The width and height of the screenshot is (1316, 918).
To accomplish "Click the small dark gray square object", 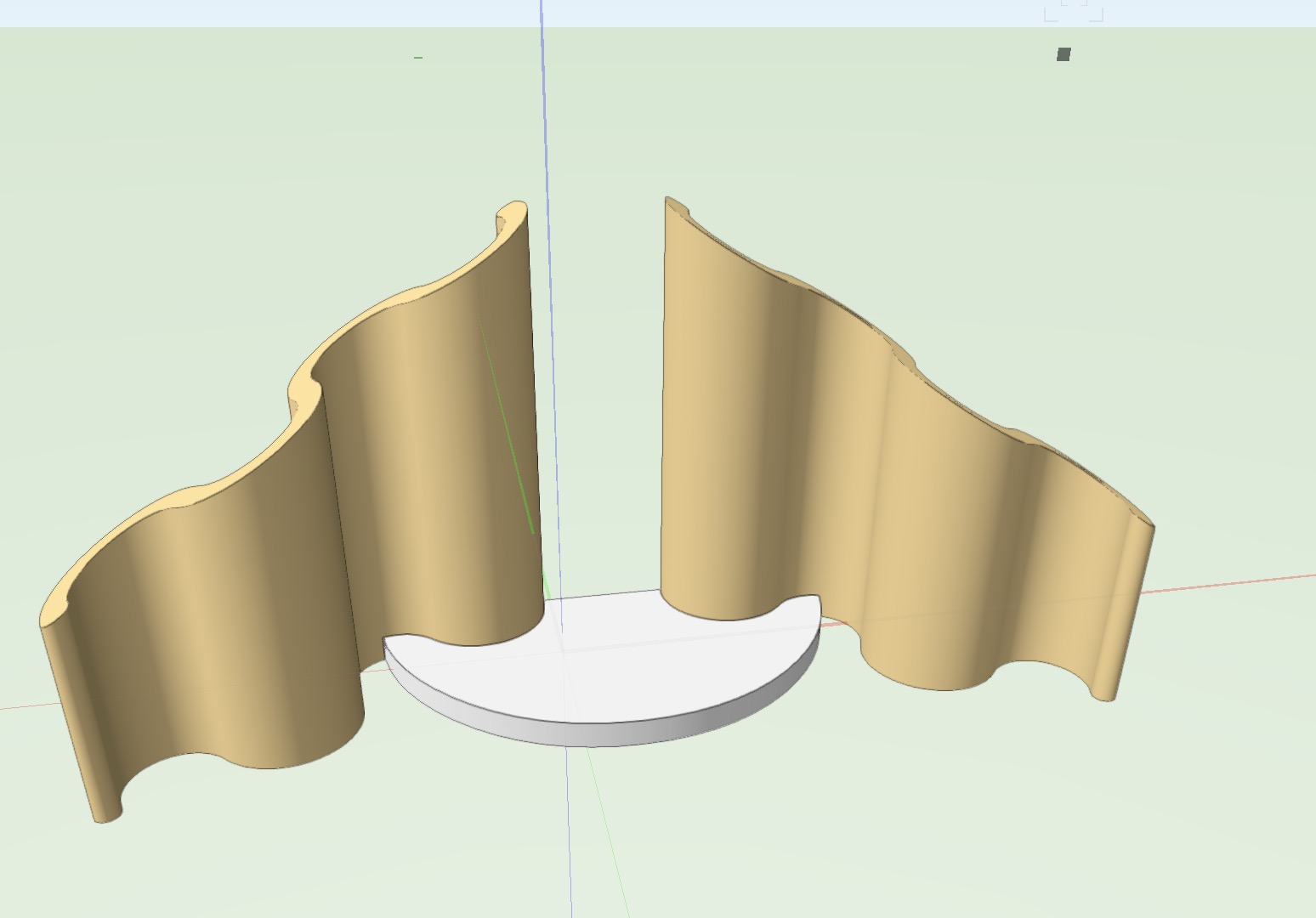I will pyautogui.click(x=1064, y=54).
